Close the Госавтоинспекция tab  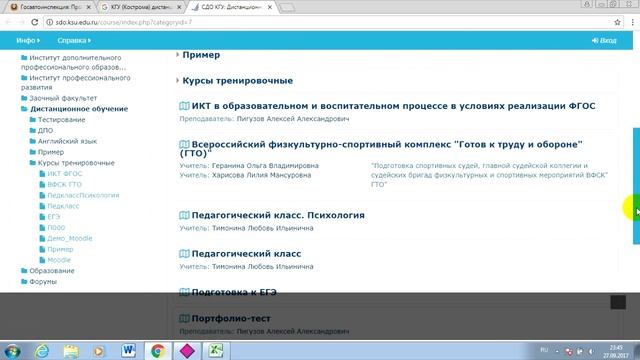[89, 7]
